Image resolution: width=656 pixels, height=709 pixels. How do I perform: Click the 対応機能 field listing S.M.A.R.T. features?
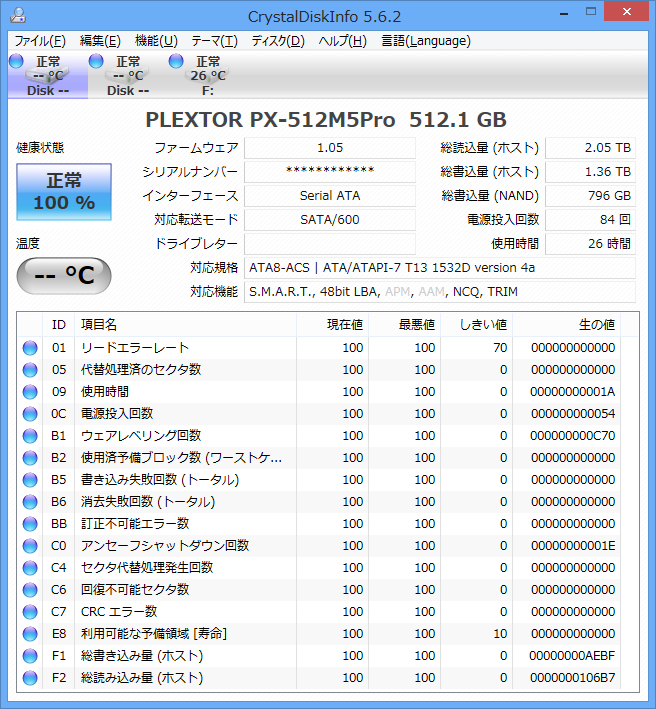point(440,292)
